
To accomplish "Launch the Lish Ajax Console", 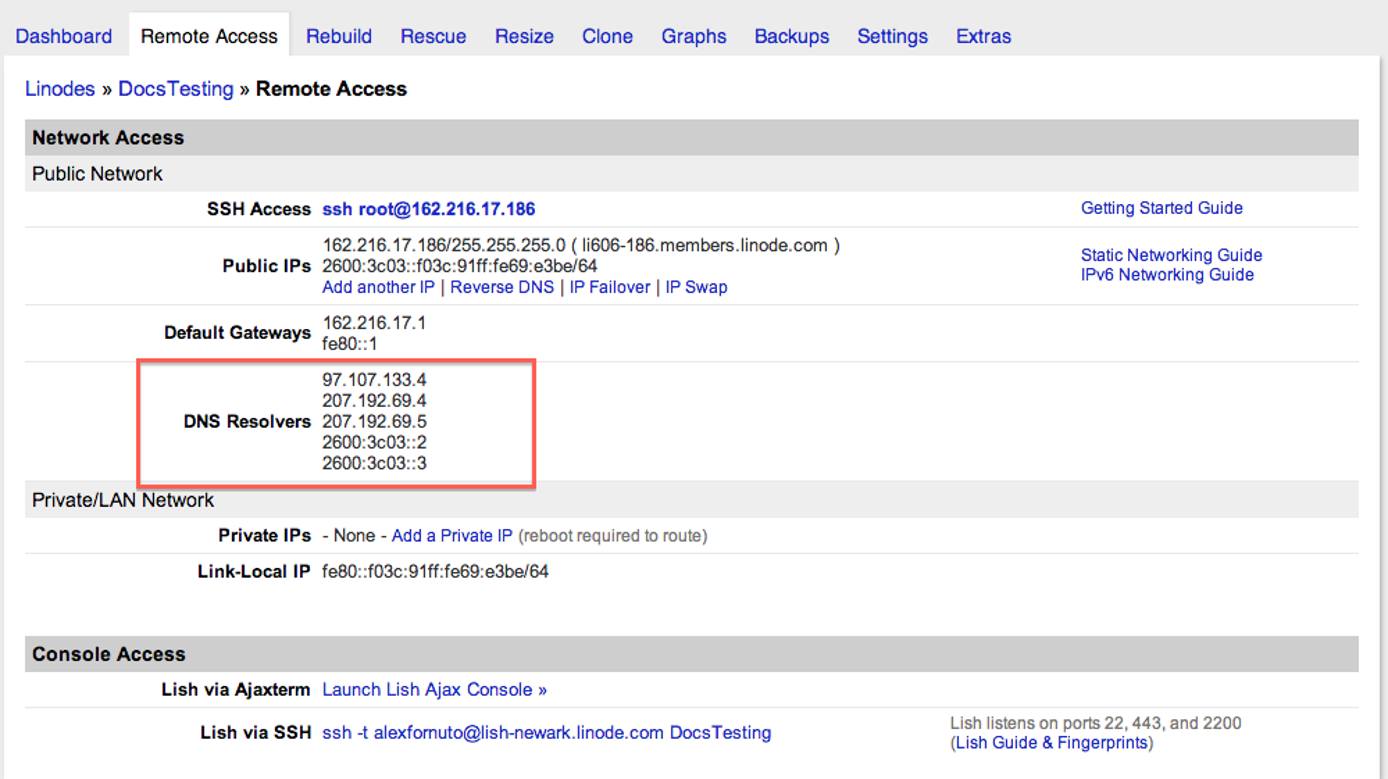I will (433, 689).
